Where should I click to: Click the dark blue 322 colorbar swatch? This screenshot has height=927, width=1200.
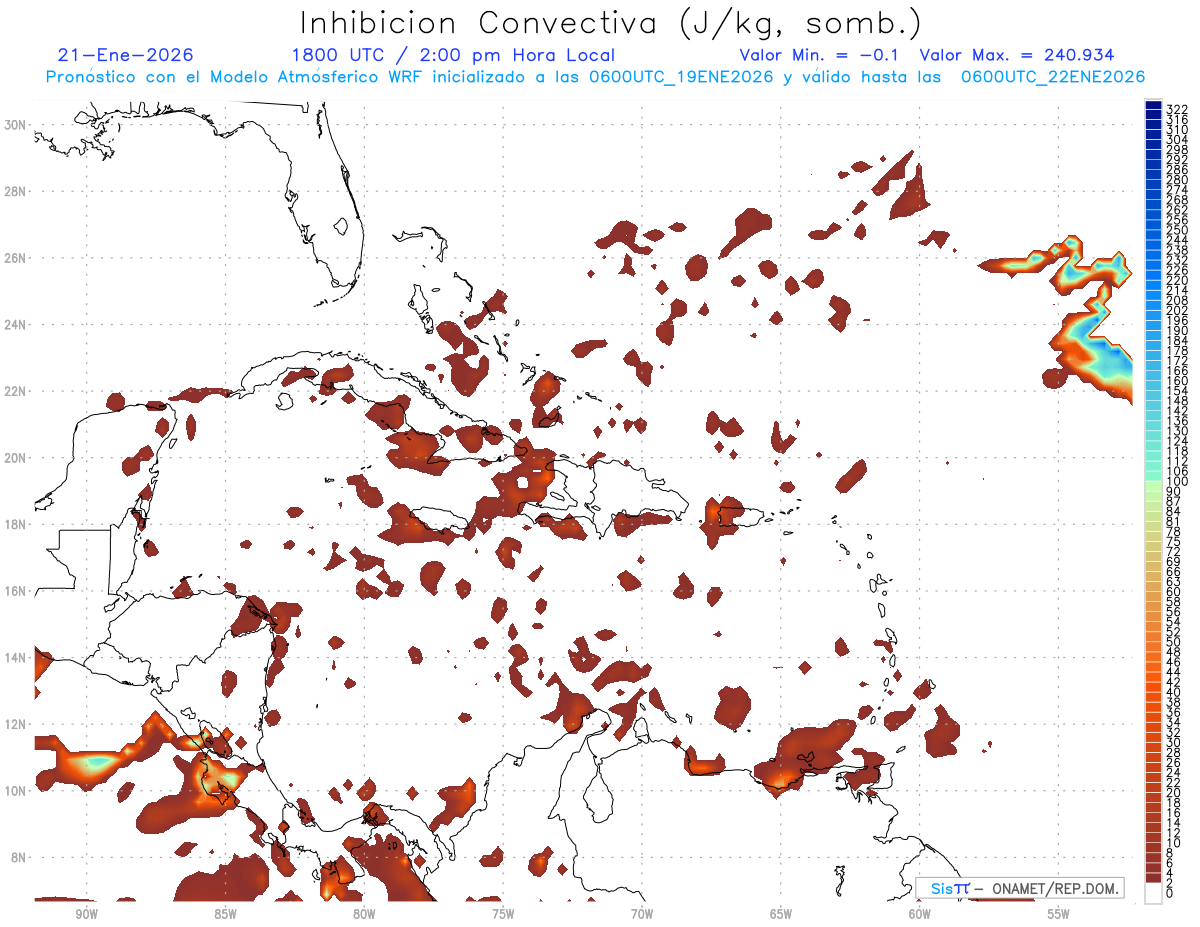(x=1153, y=106)
